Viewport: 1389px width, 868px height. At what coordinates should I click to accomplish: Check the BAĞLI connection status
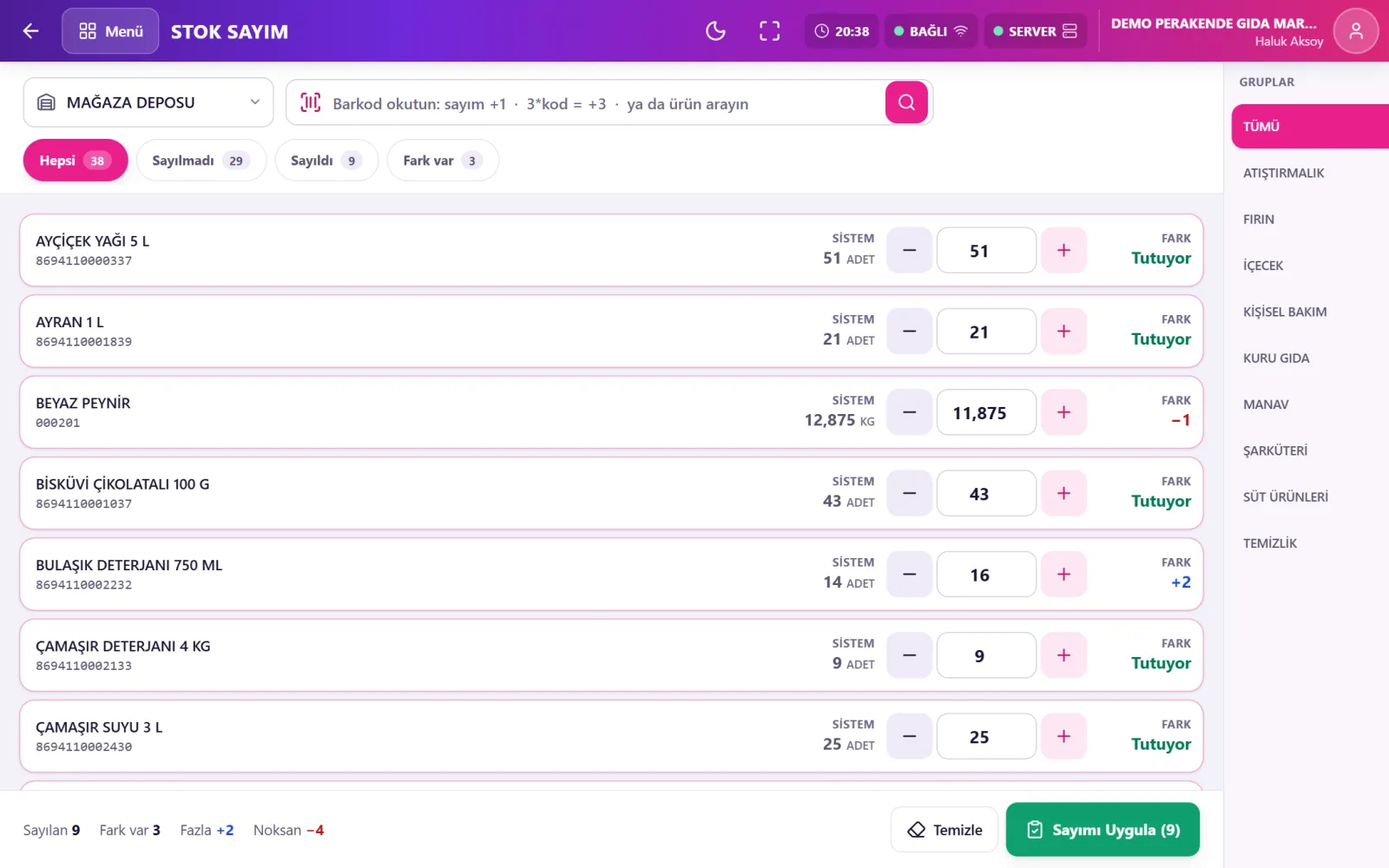coord(931,31)
